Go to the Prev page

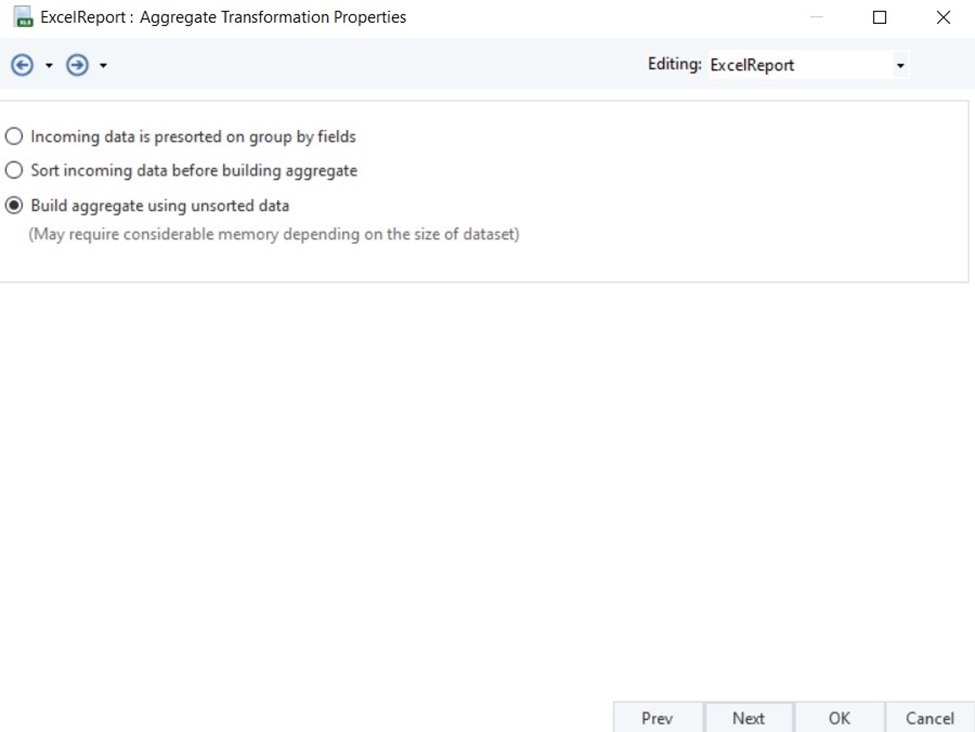coord(658,718)
